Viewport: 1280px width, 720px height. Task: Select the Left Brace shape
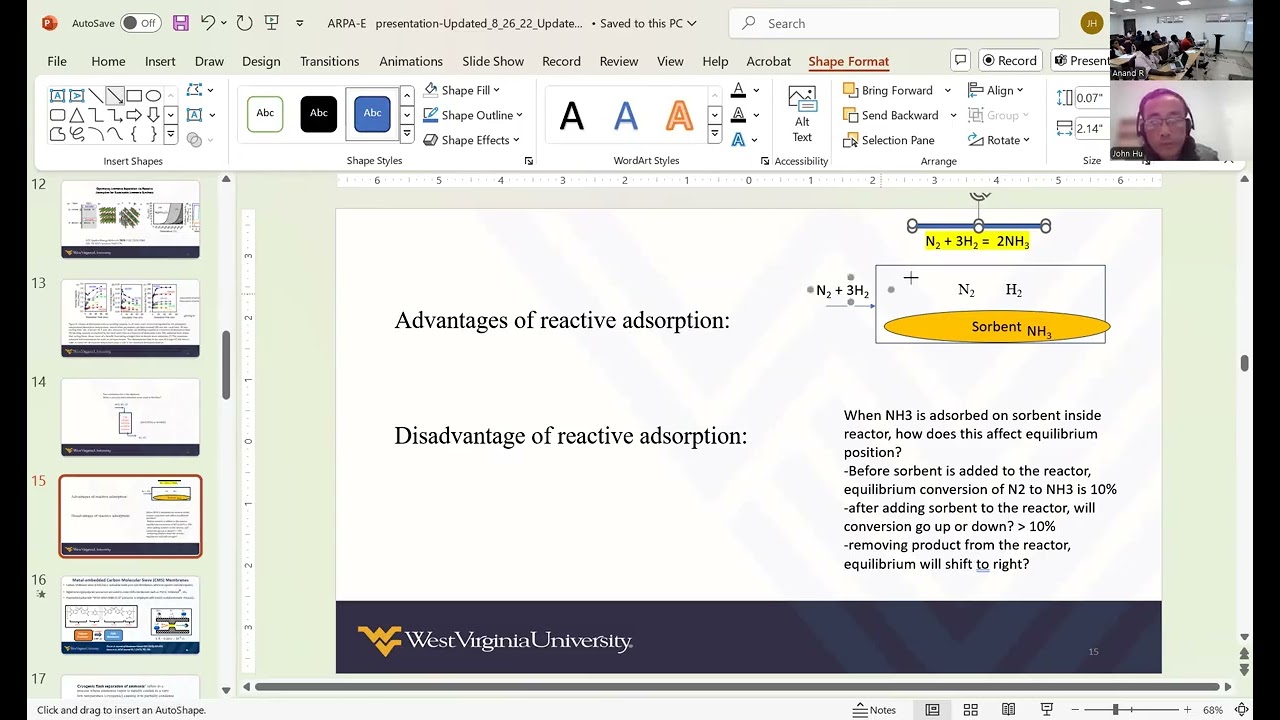coord(134,134)
